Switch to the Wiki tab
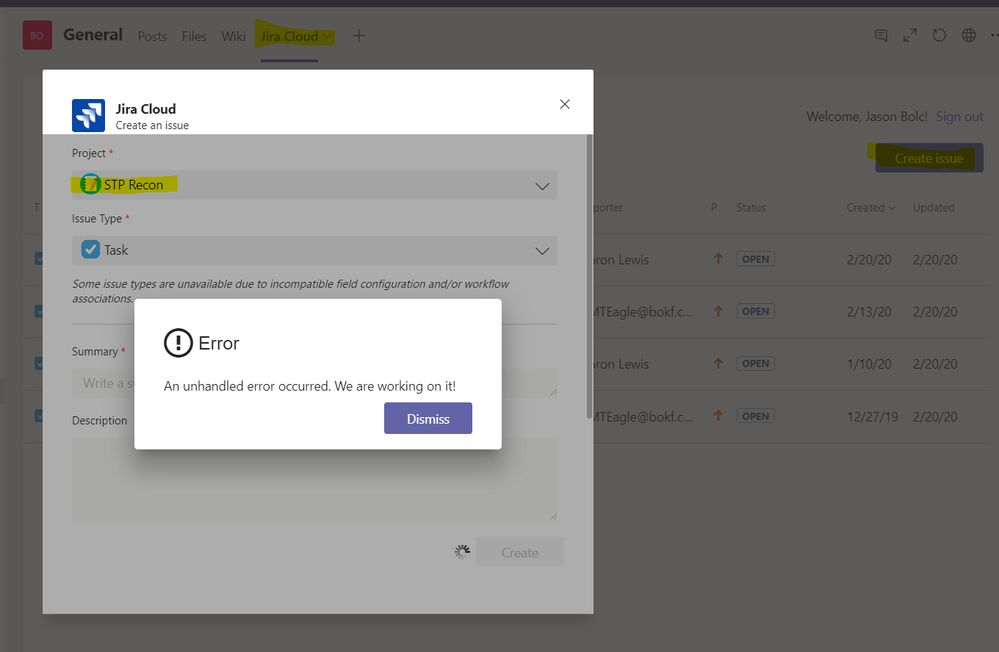This screenshot has width=999, height=652. point(233,36)
